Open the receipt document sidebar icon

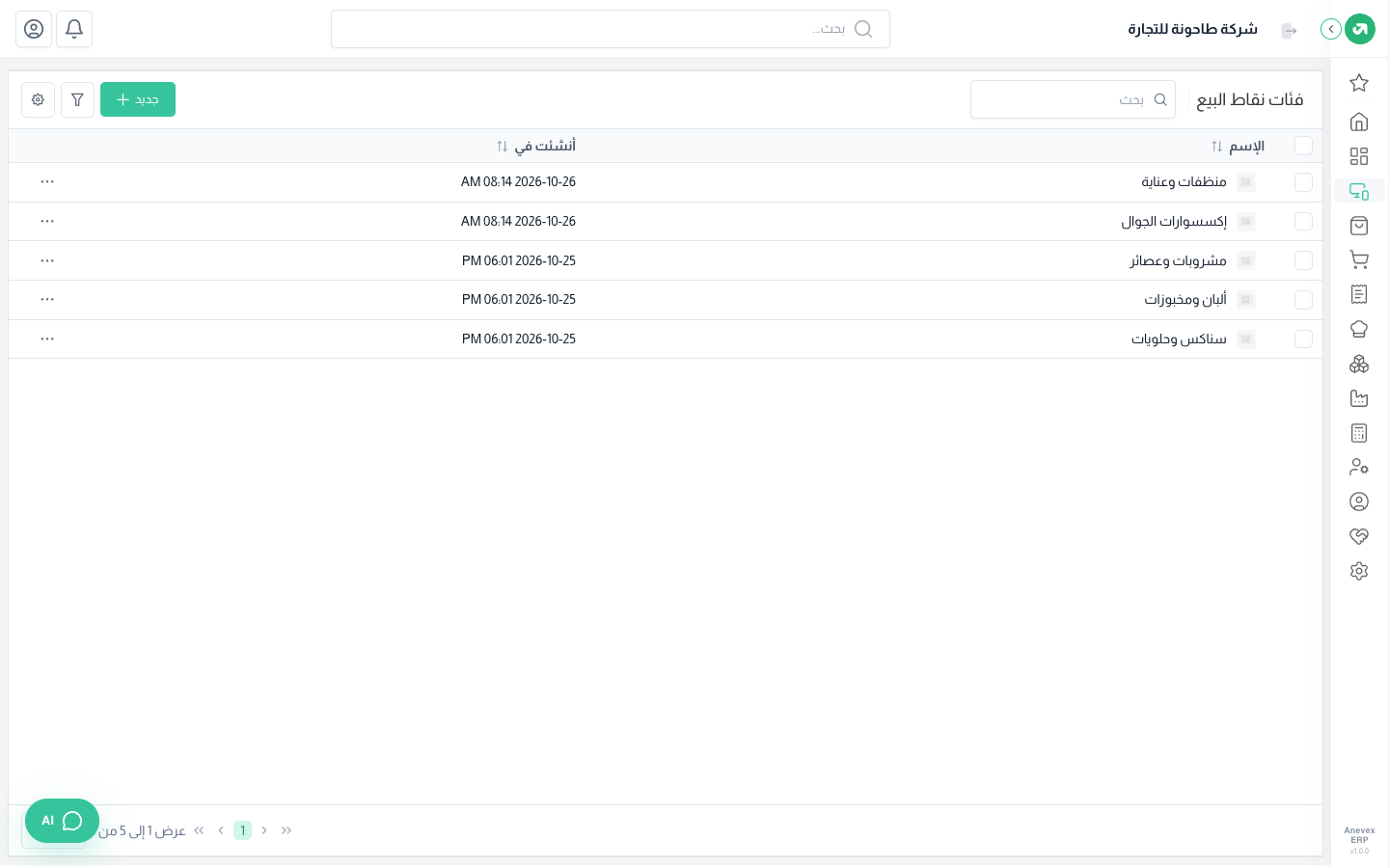click(1359, 294)
